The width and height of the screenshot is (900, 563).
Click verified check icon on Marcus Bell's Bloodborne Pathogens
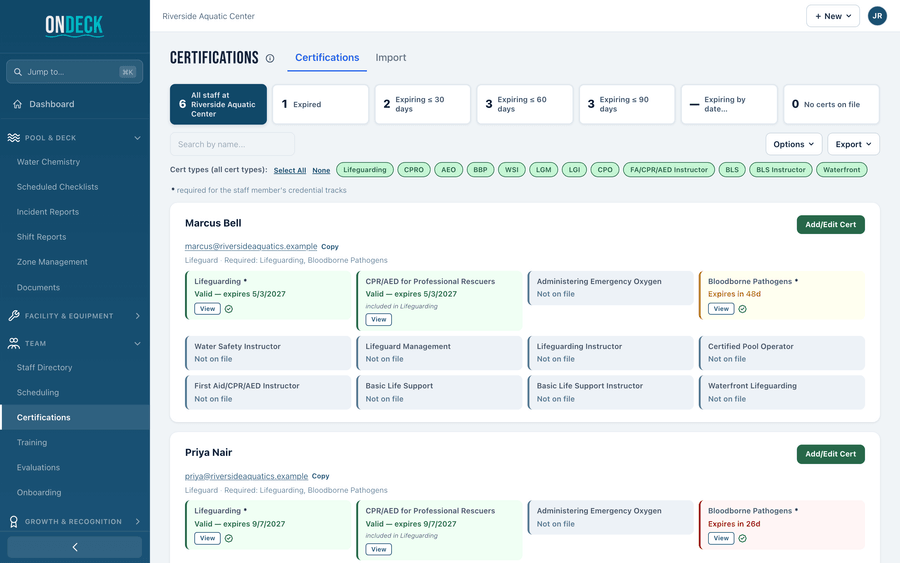(x=743, y=309)
